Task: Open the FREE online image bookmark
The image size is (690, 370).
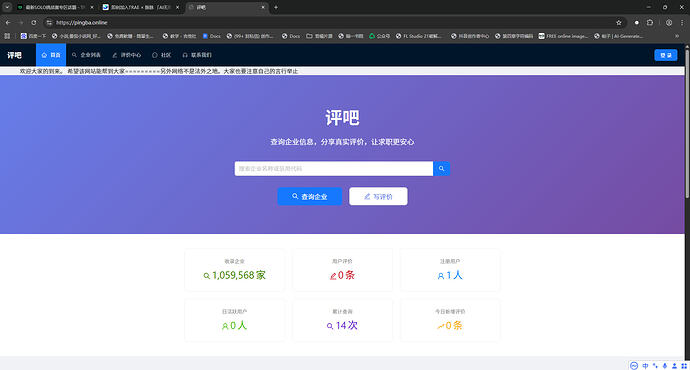Action: (x=563, y=36)
